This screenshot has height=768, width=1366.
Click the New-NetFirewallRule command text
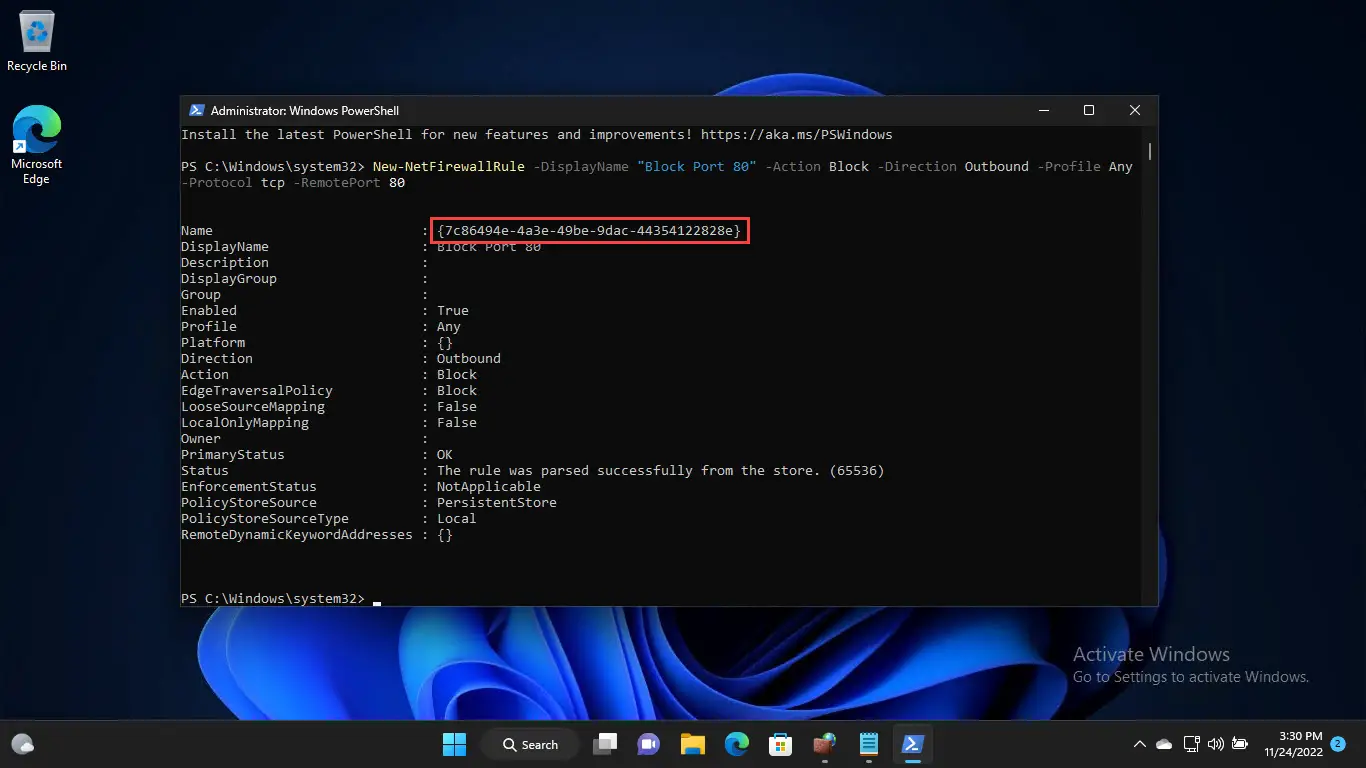(449, 166)
